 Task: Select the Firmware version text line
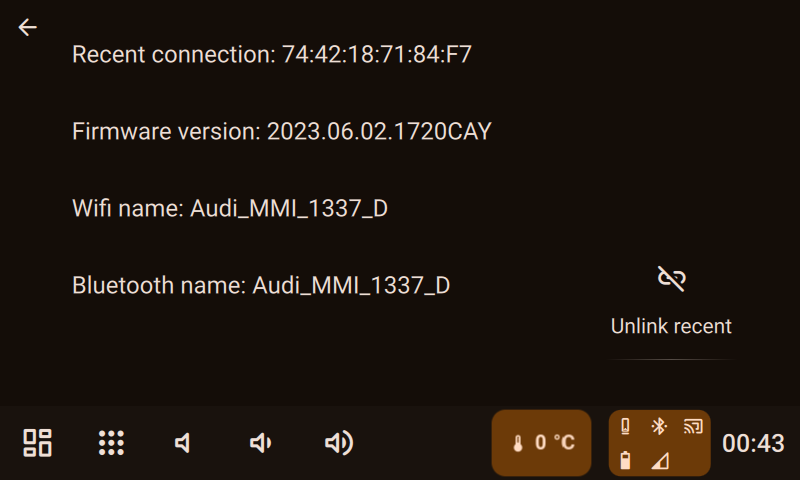(282, 131)
